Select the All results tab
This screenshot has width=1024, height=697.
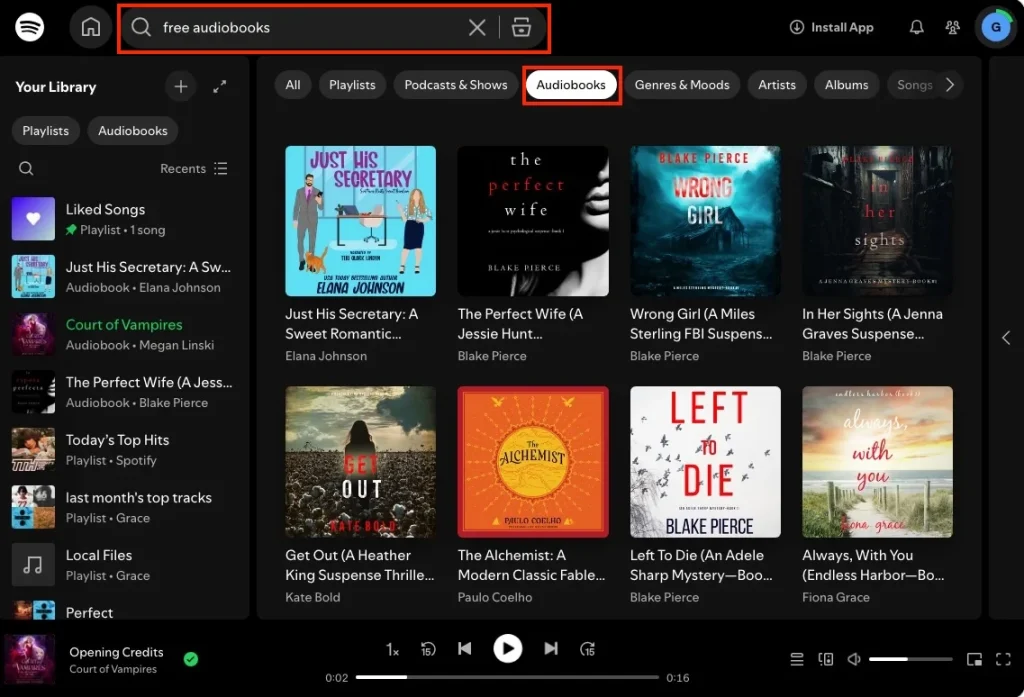[x=293, y=85]
